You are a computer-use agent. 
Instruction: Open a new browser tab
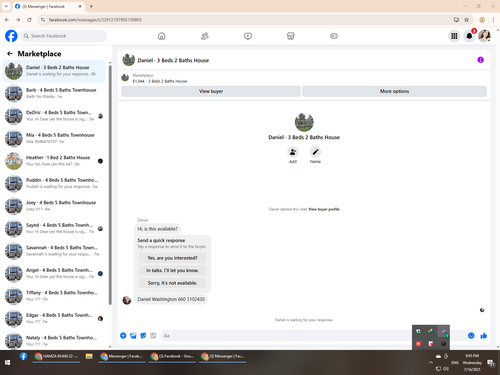pyautogui.click(x=91, y=6)
